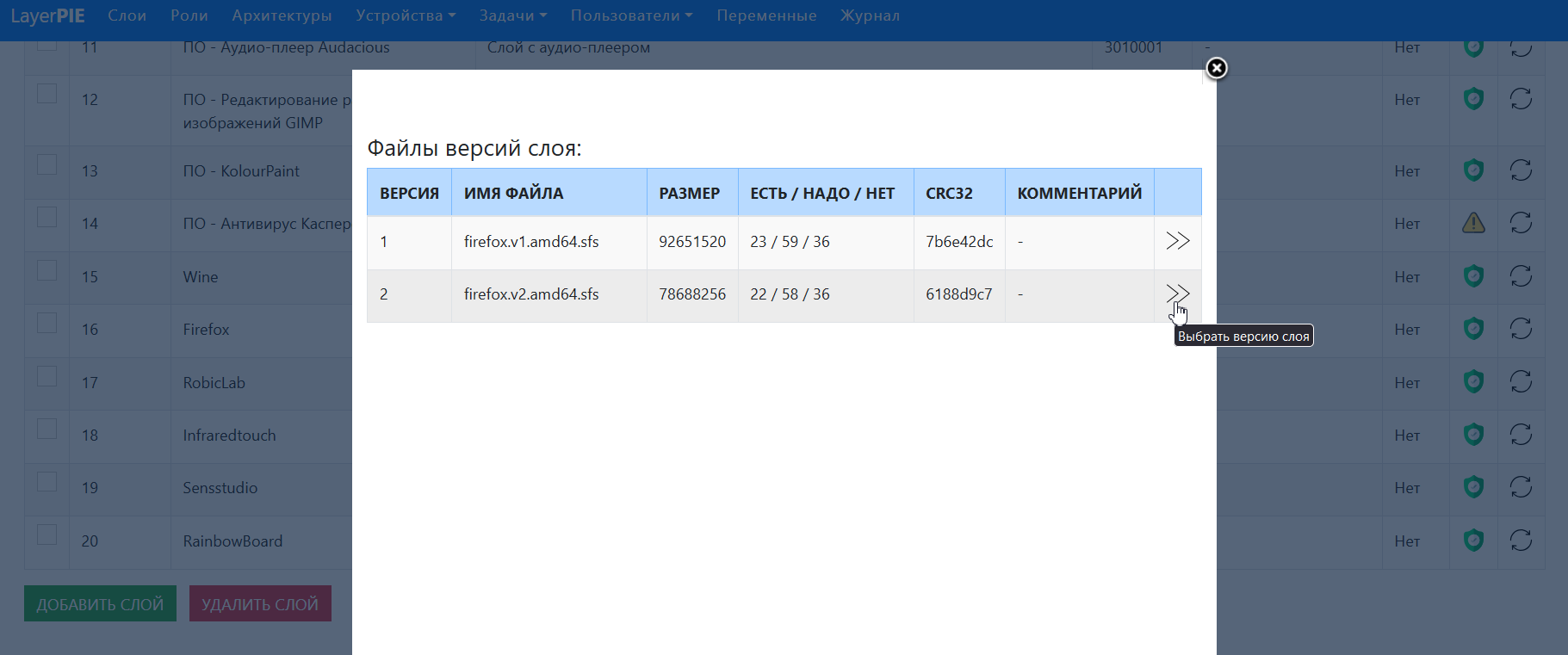Click refresh icon for row 12
Image resolution: width=1568 pixels, height=655 pixels.
[x=1521, y=99]
